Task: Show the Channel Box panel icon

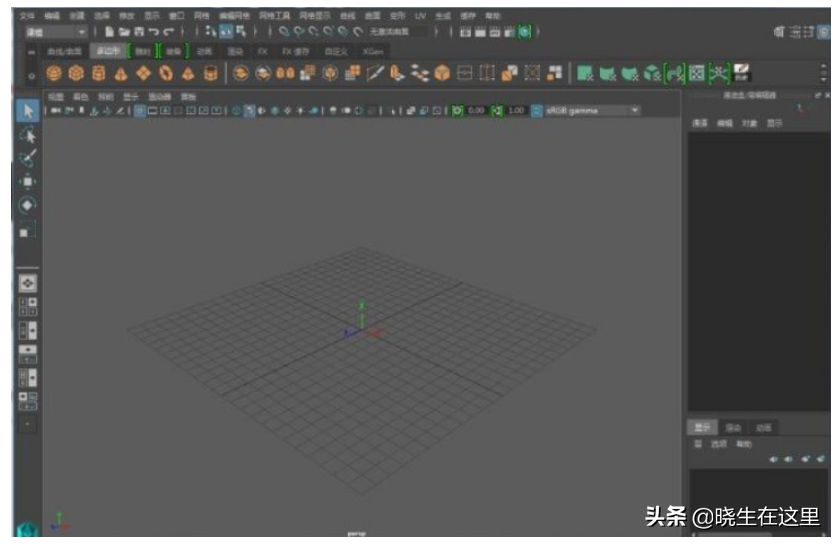Action: pyautogui.click(x=825, y=32)
